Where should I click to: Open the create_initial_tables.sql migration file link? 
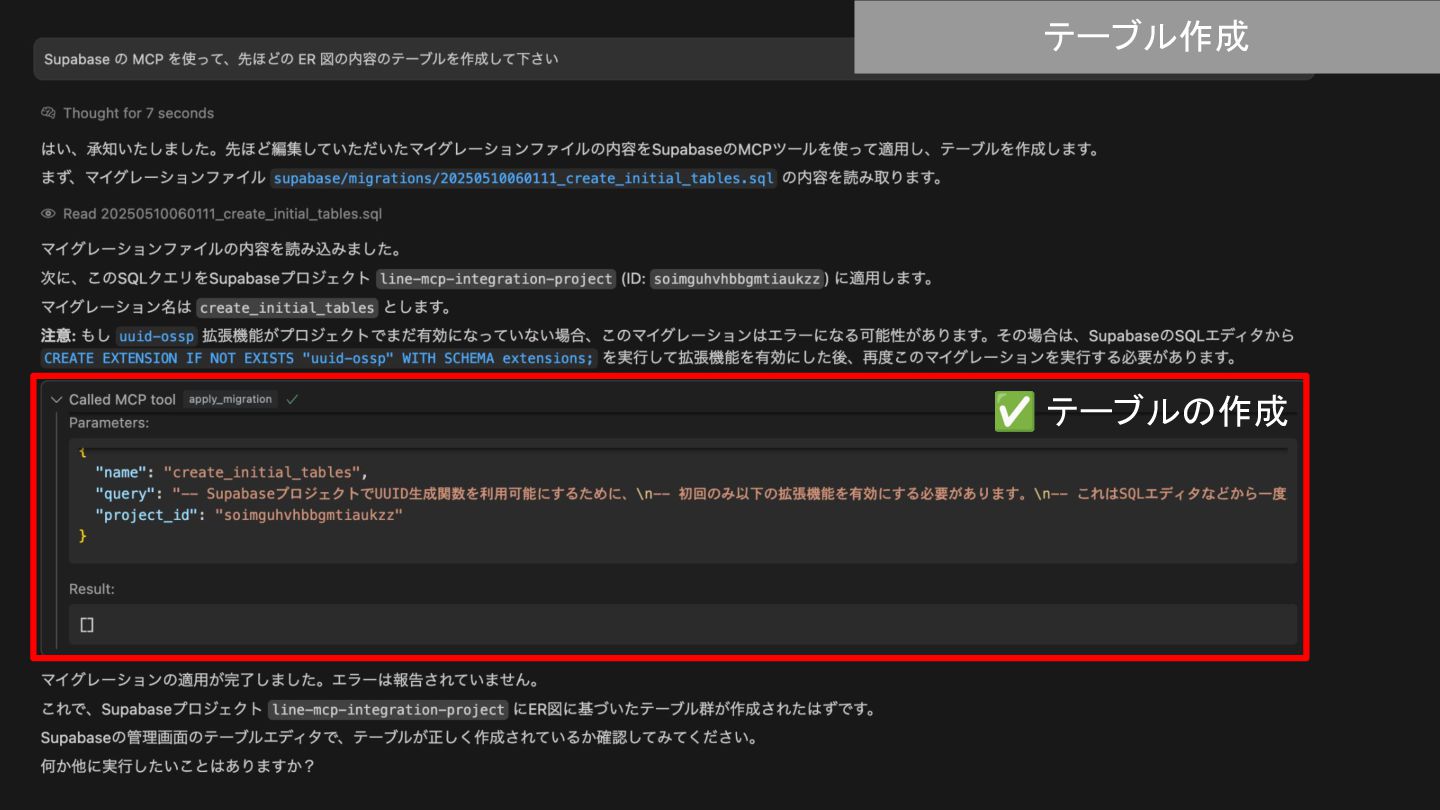524,179
